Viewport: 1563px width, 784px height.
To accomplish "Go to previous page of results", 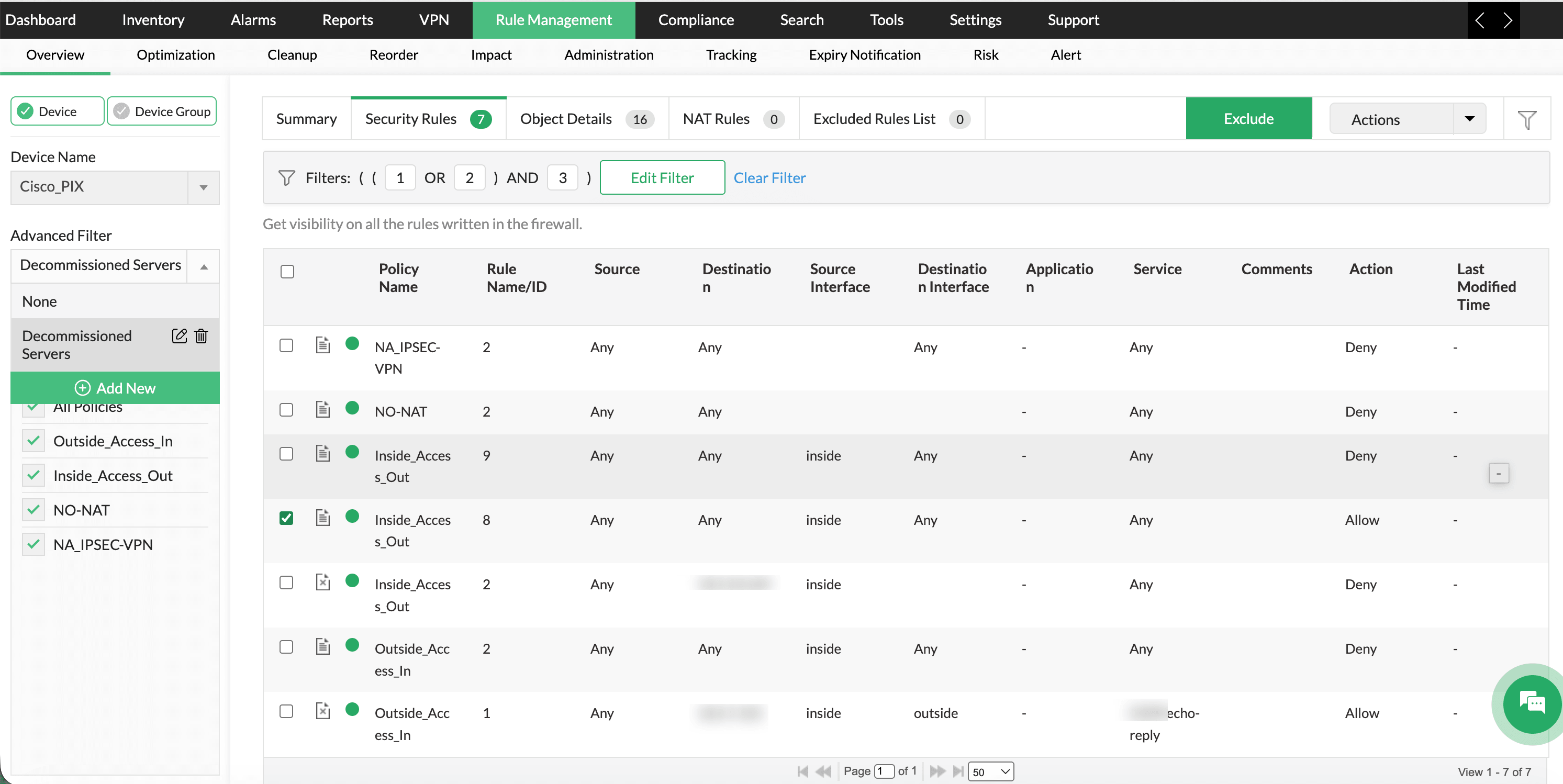I will (823, 771).
